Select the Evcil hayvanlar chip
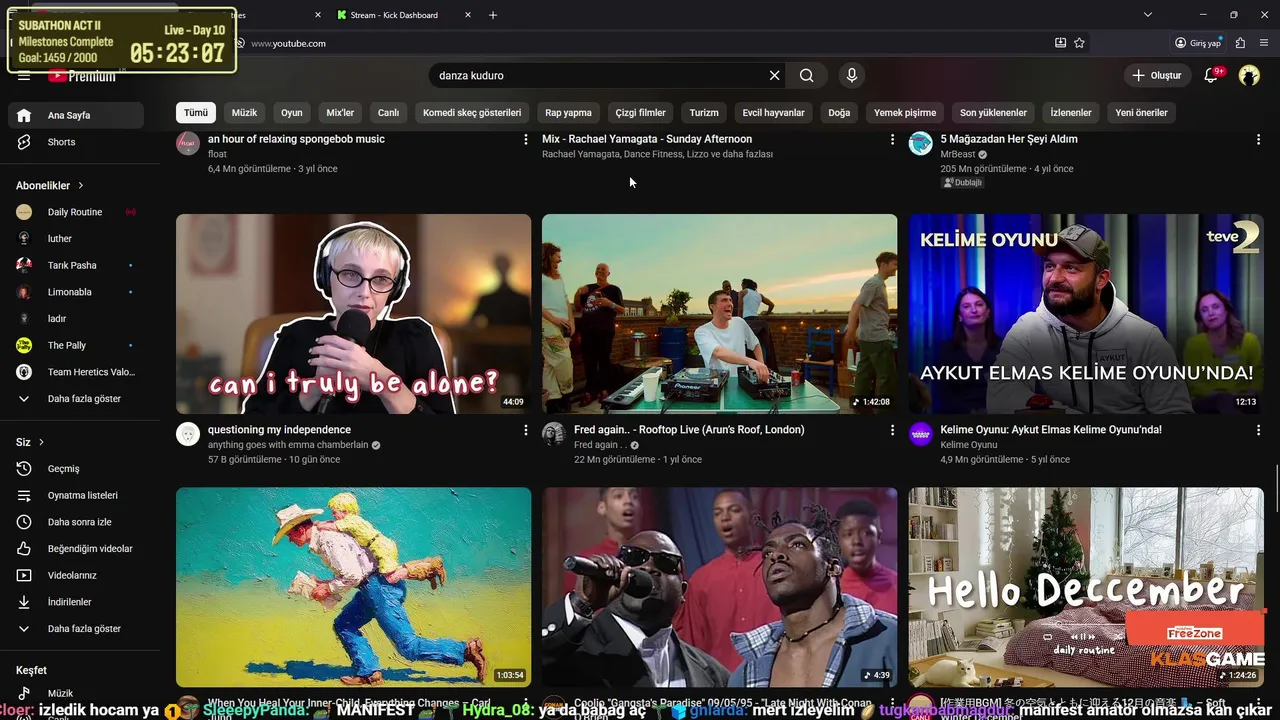 [773, 113]
